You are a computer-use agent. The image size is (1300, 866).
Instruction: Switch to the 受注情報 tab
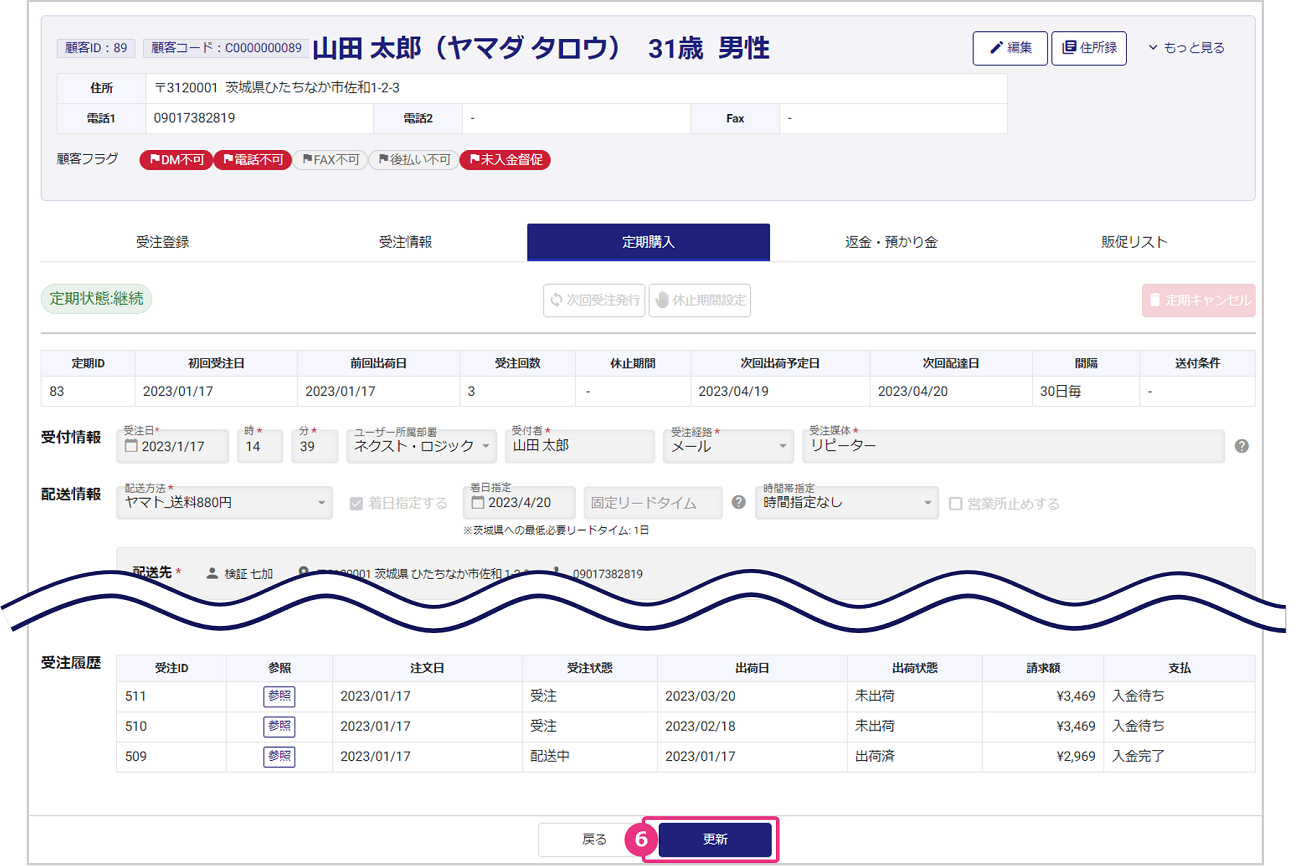click(x=405, y=242)
